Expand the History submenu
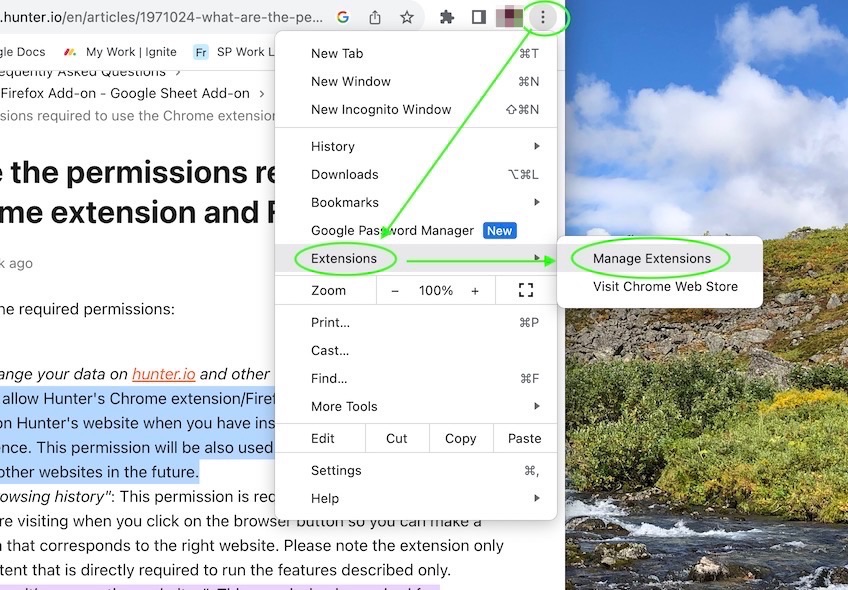848x590 pixels. point(416,146)
